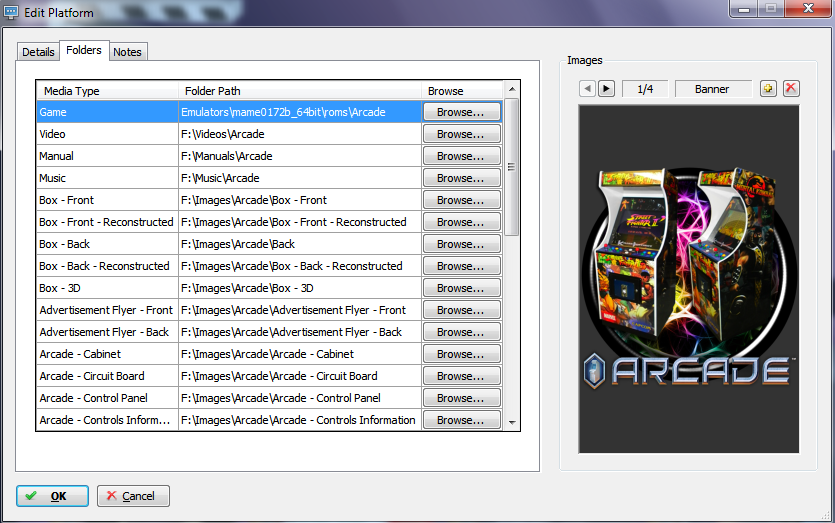This screenshot has height=523, width=835.
Task: Browse for Arcade - Control Panel folder
Action: pyautogui.click(x=462, y=398)
